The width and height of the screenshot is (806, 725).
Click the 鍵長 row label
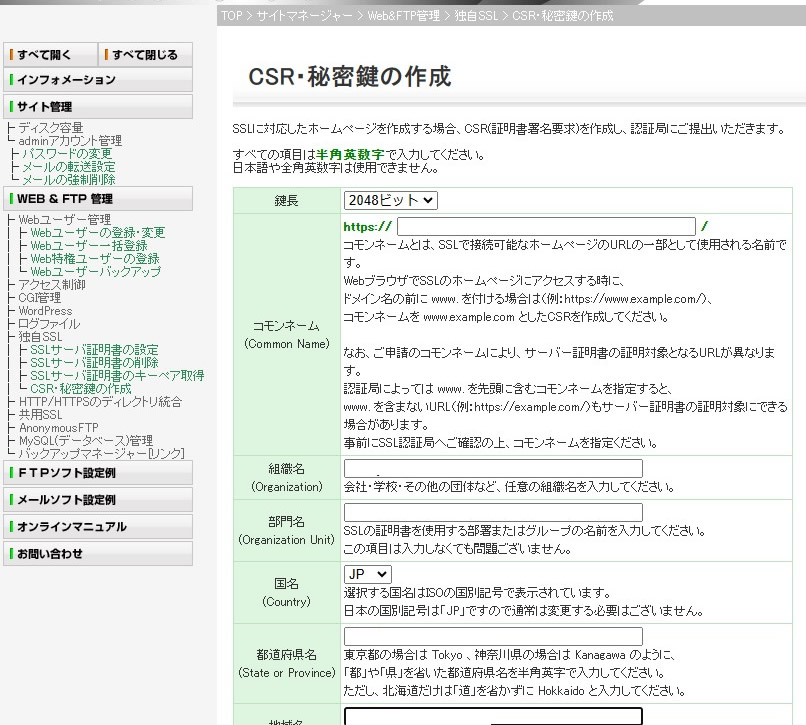[x=286, y=200]
